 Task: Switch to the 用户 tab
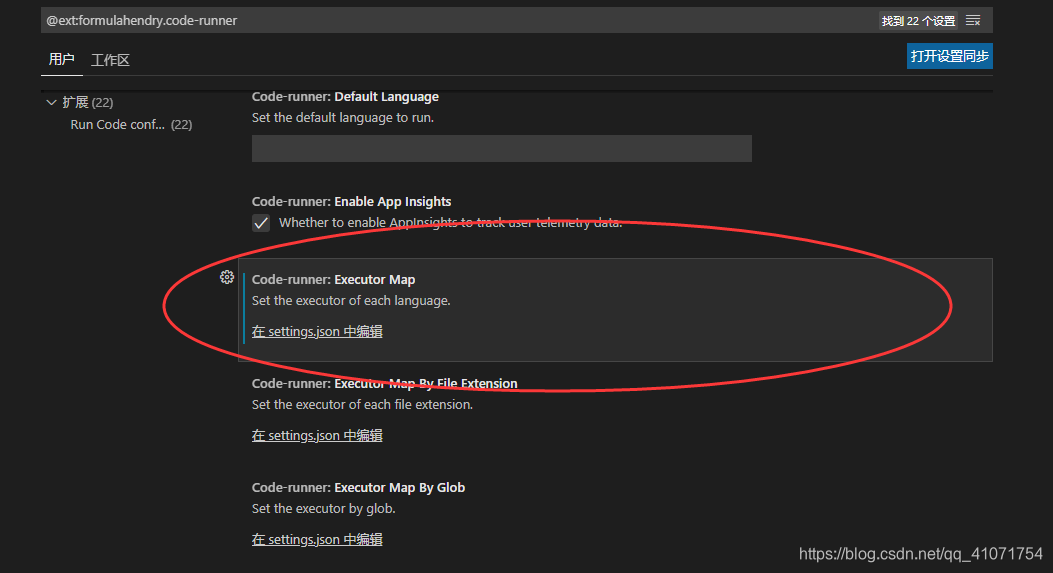pyautogui.click(x=61, y=59)
